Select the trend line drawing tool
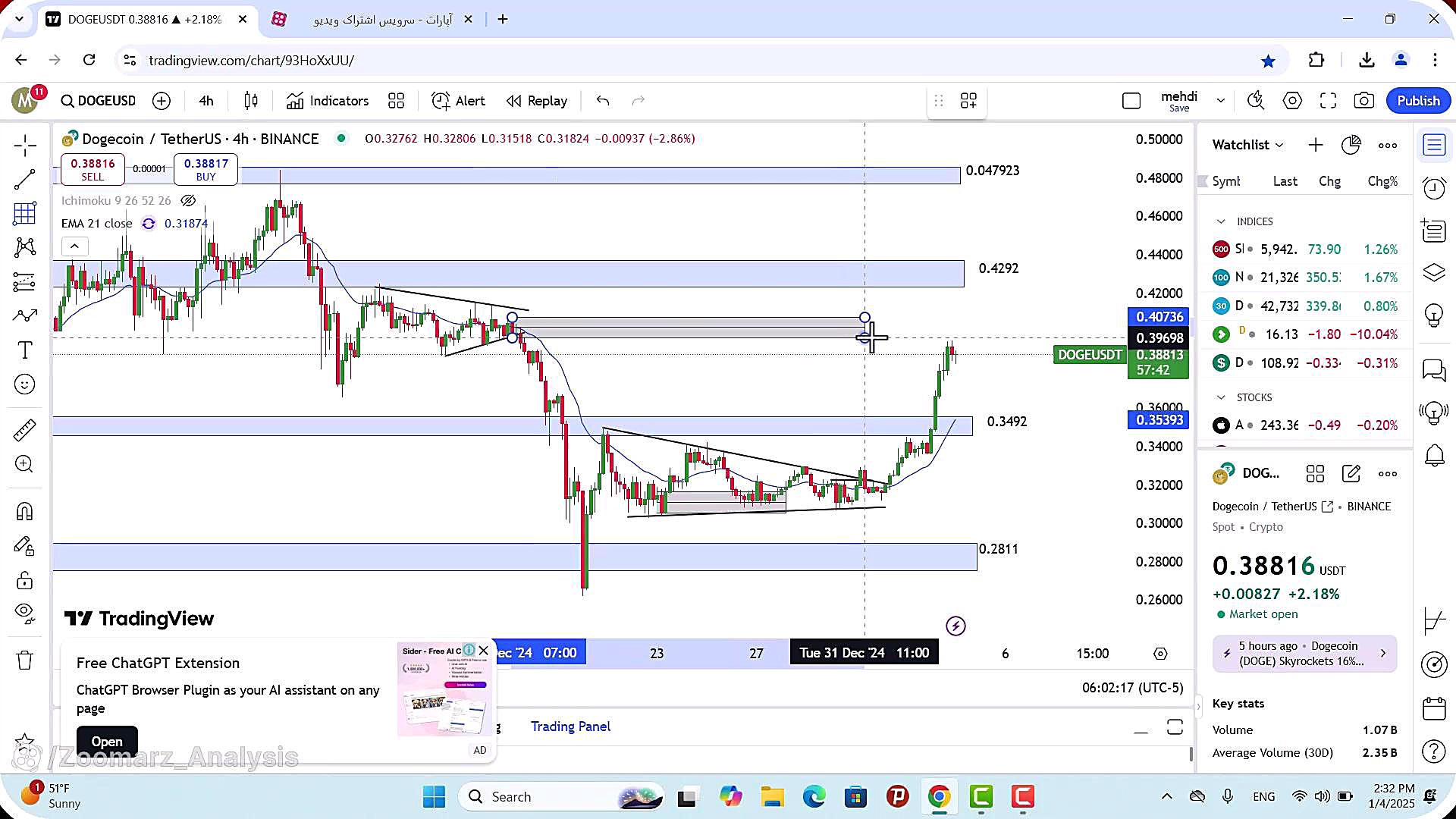Viewport: 1456px width, 819px height. click(x=24, y=180)
